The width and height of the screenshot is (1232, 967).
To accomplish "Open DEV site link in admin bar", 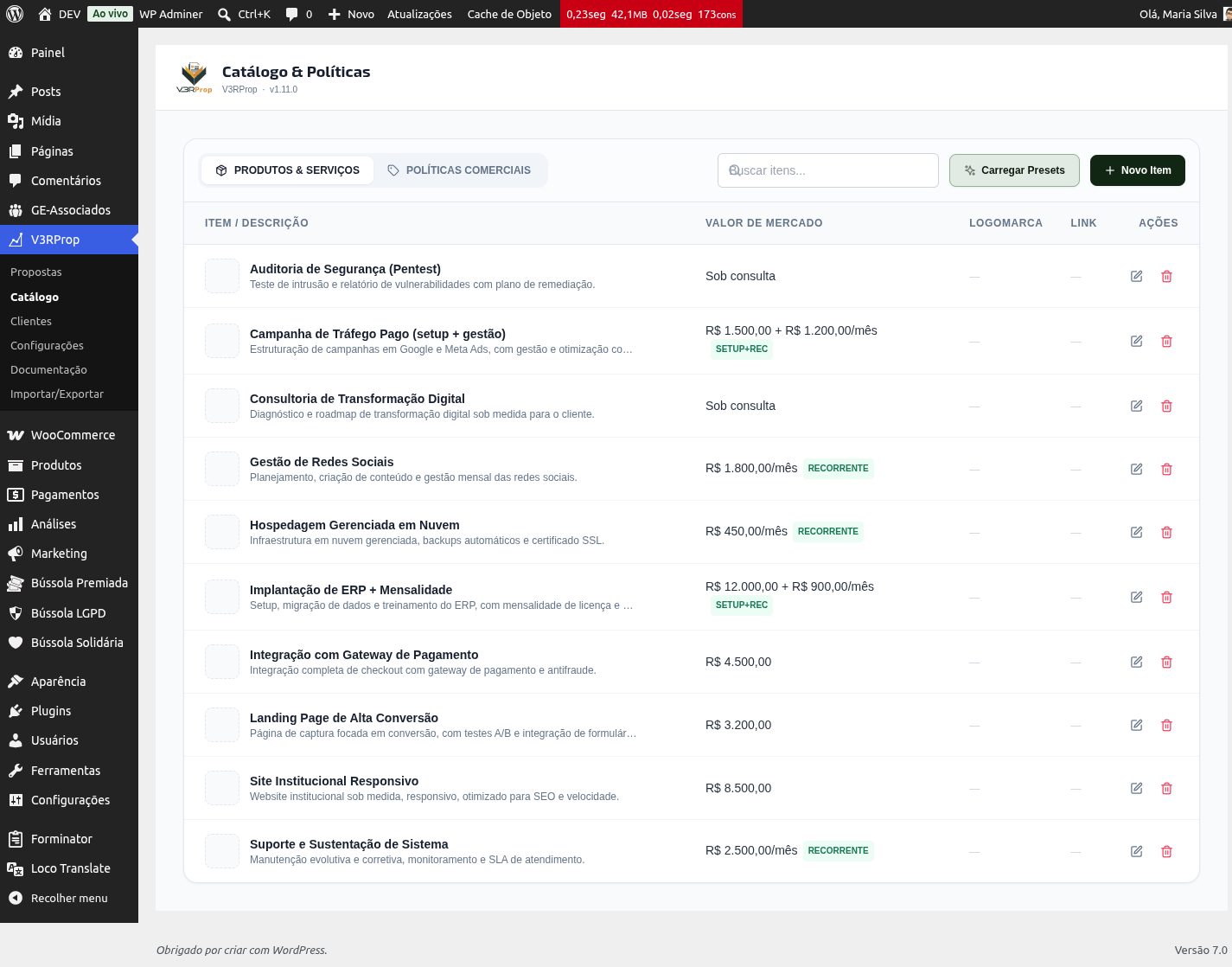I will tap(60, 14).
